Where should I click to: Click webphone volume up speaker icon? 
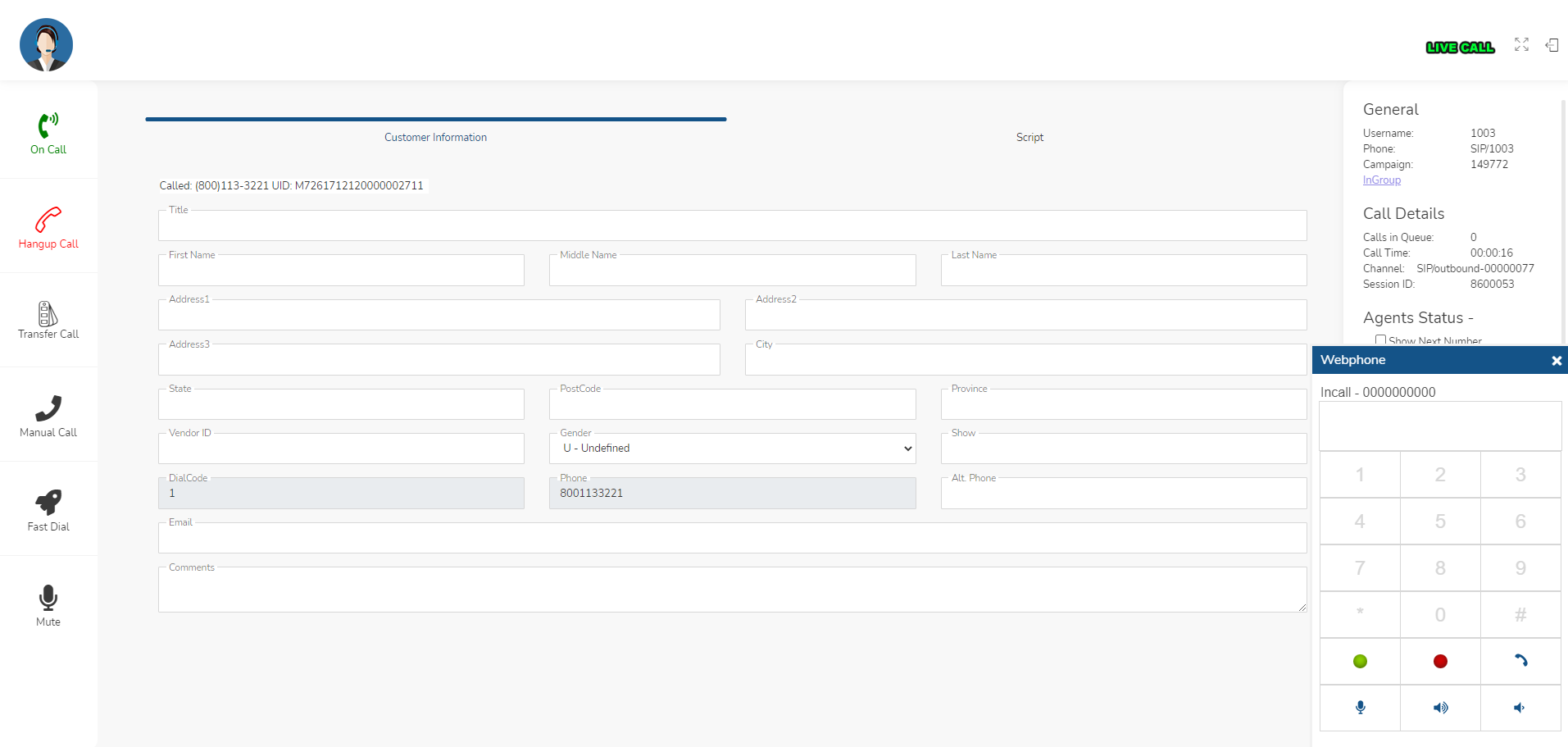[x=1440, y=708]
